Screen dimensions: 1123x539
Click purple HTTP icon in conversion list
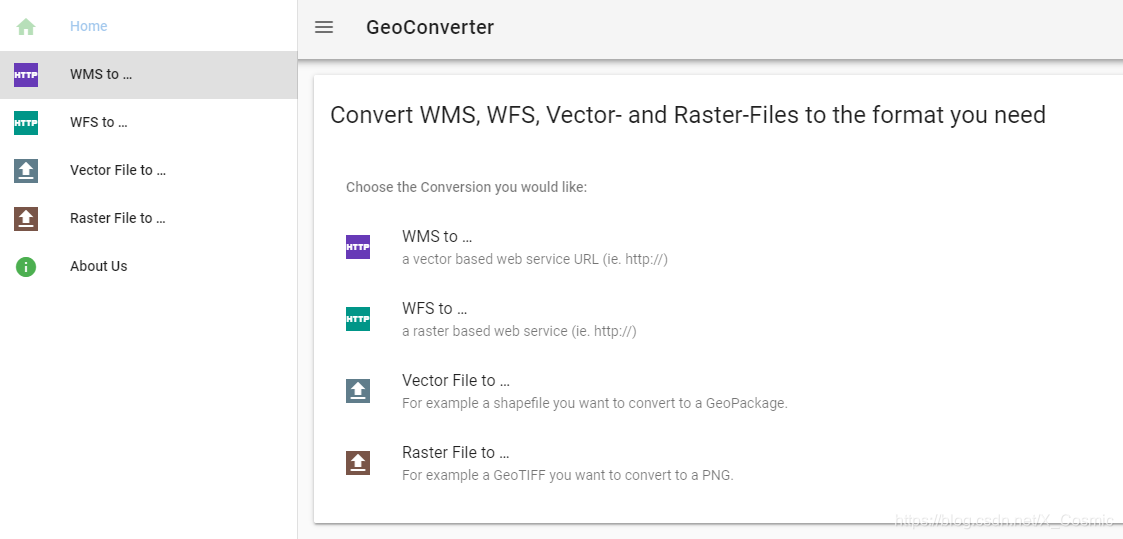[x=358, y=247]
